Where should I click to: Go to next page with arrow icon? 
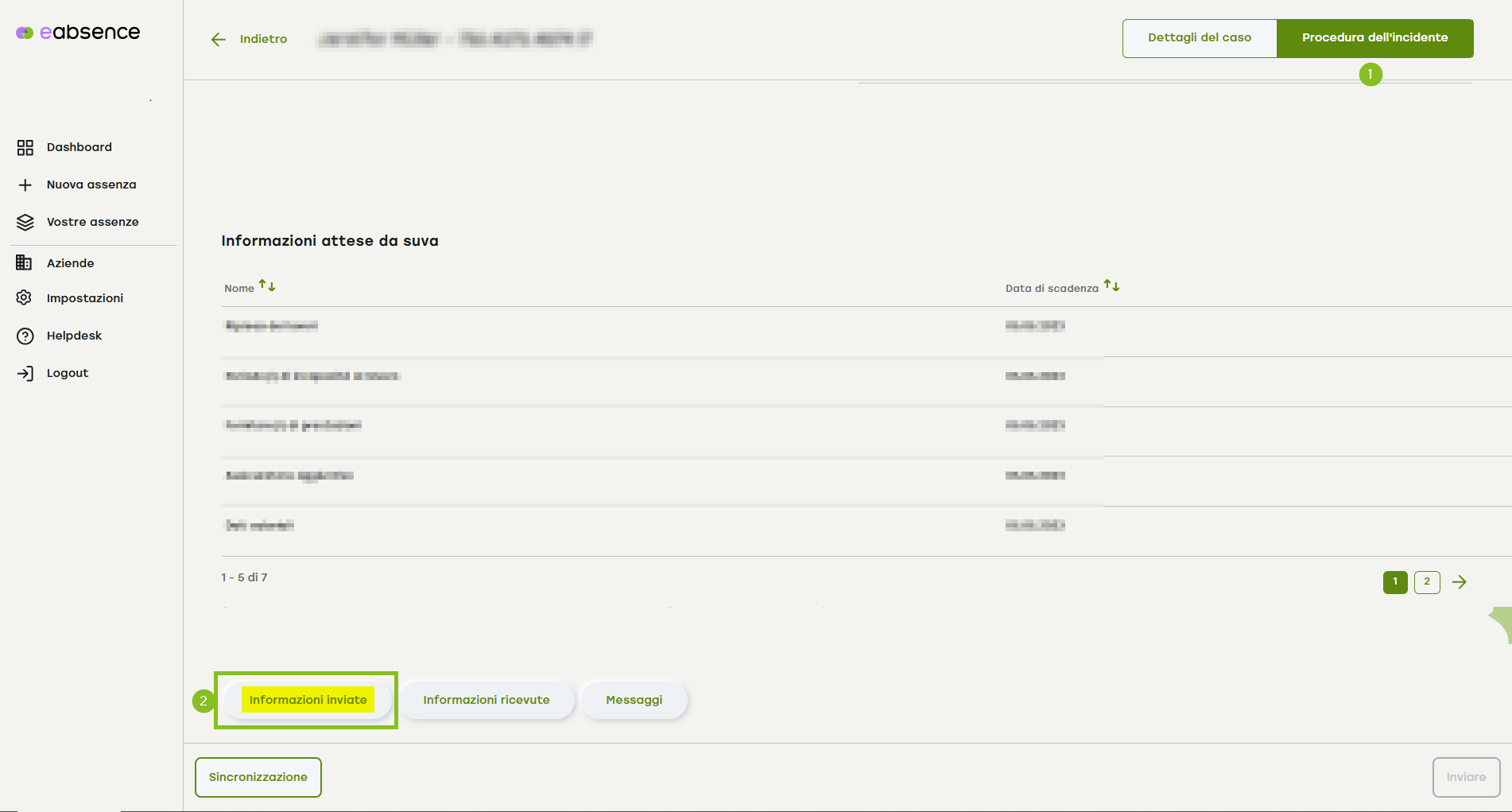tap(1460, 582)
